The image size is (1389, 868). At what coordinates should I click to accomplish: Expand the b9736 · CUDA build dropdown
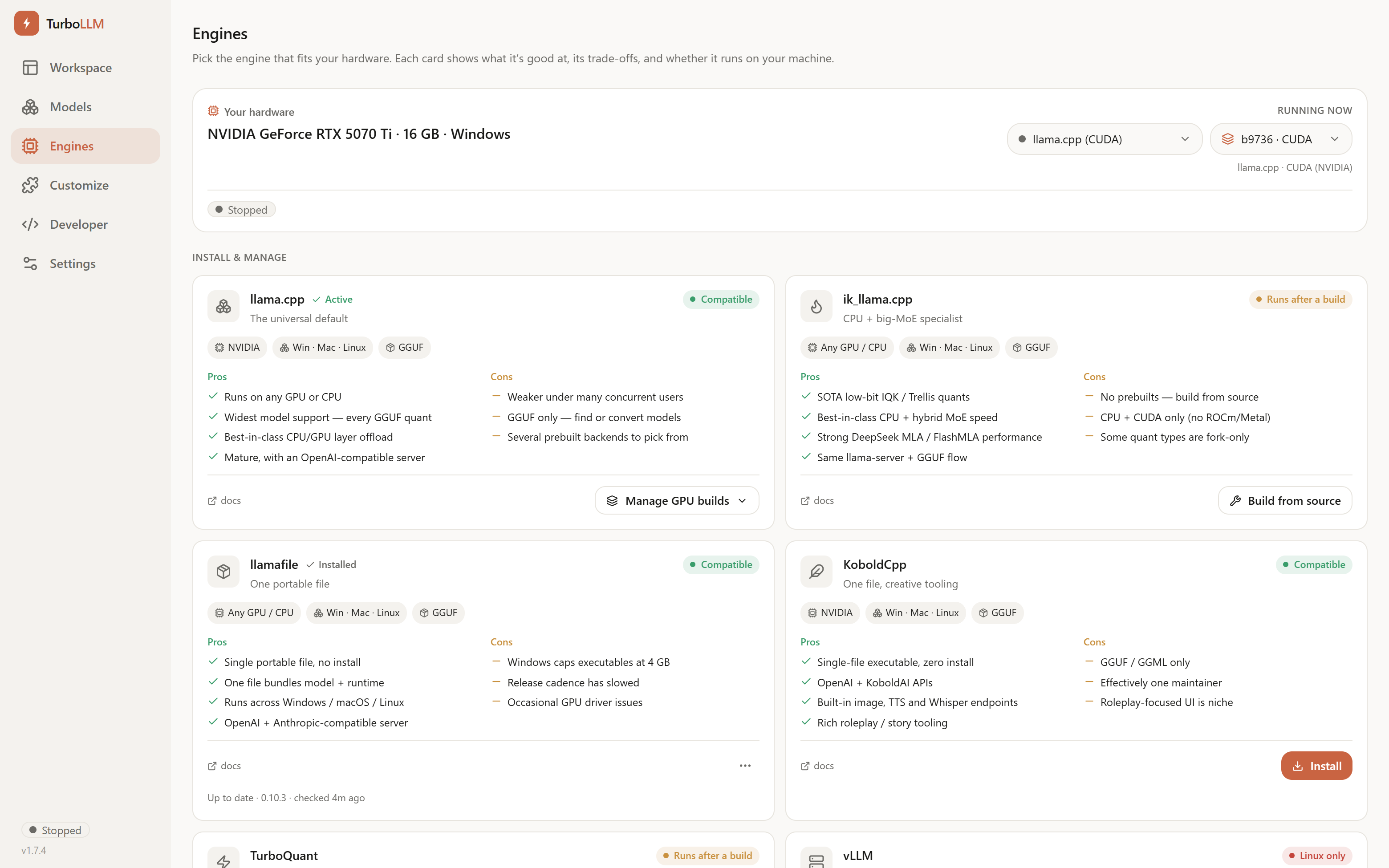[x=1280, y=139]
